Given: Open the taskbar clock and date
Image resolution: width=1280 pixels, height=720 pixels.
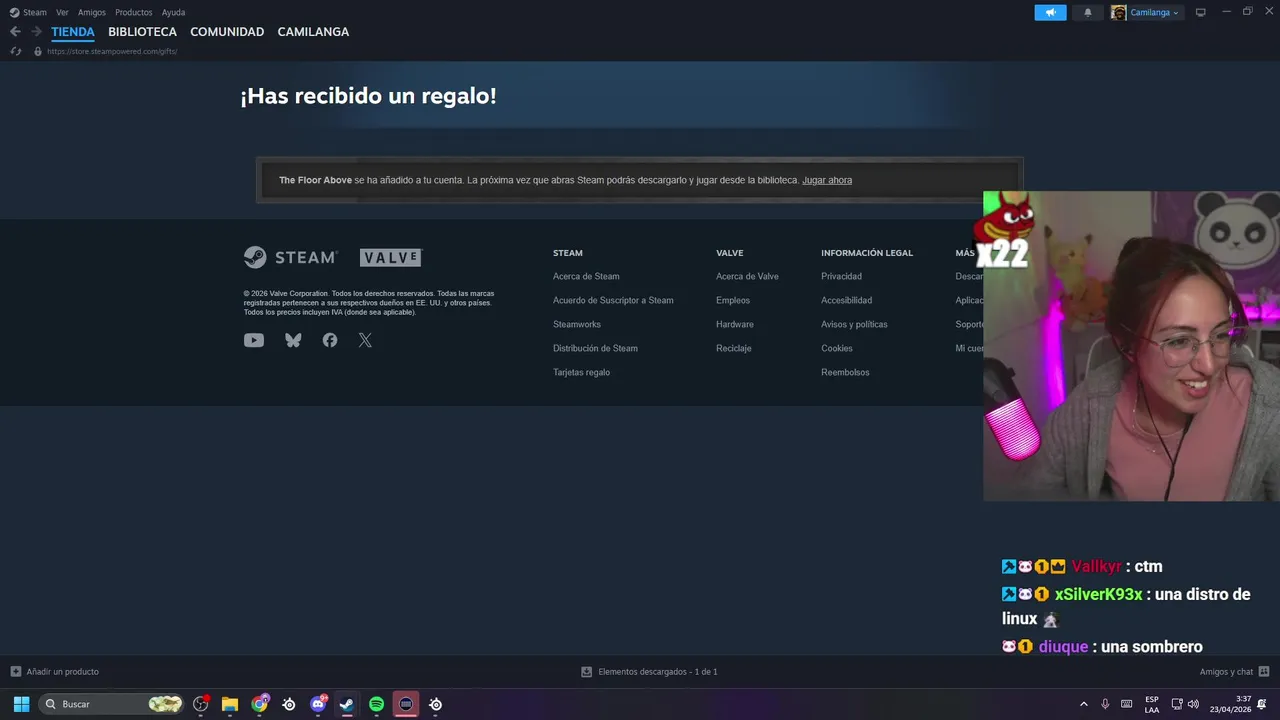Looking at the screenshot, I should 1230,704.
